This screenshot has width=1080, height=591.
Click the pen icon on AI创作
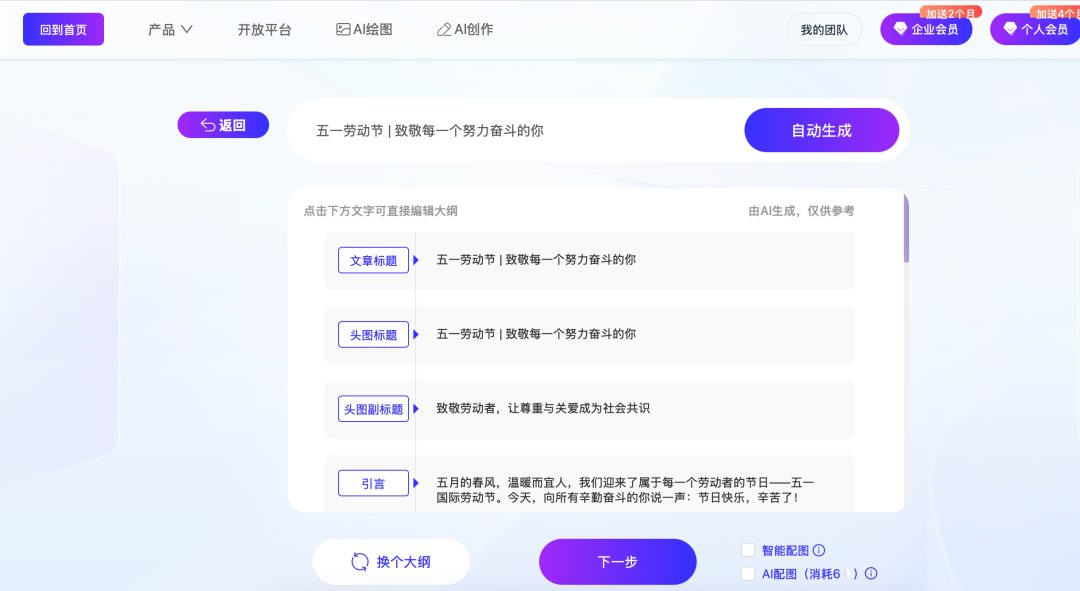(x=444, y=30)
